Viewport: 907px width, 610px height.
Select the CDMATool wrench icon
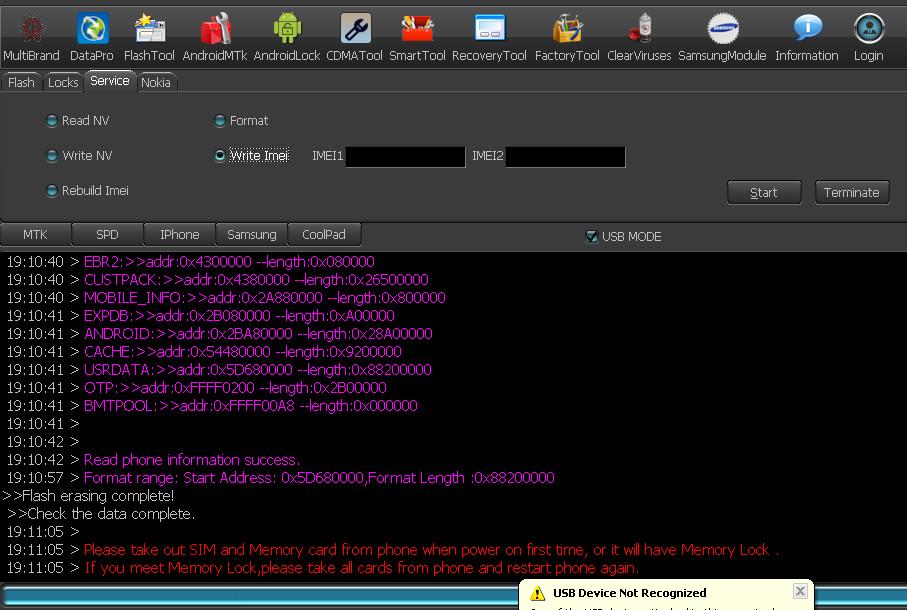355,28
